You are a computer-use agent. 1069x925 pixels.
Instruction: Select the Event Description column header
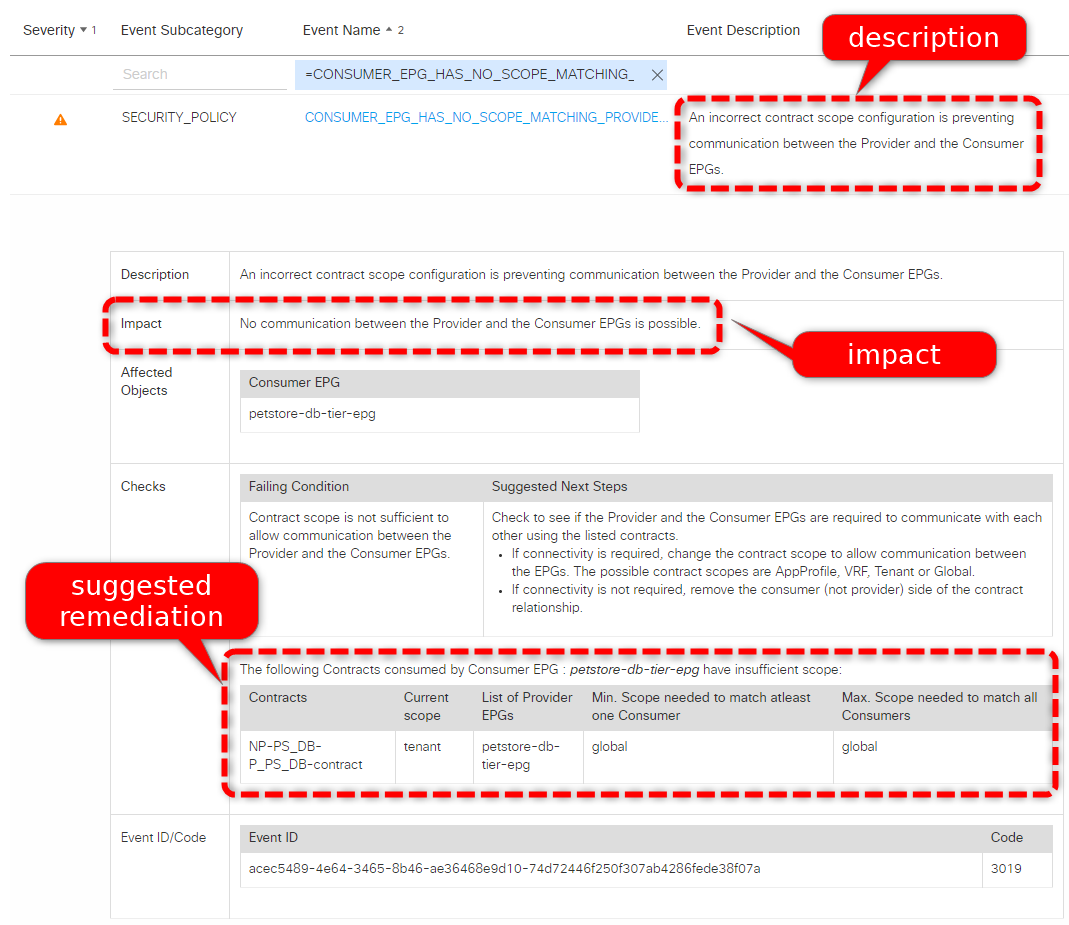743,30
